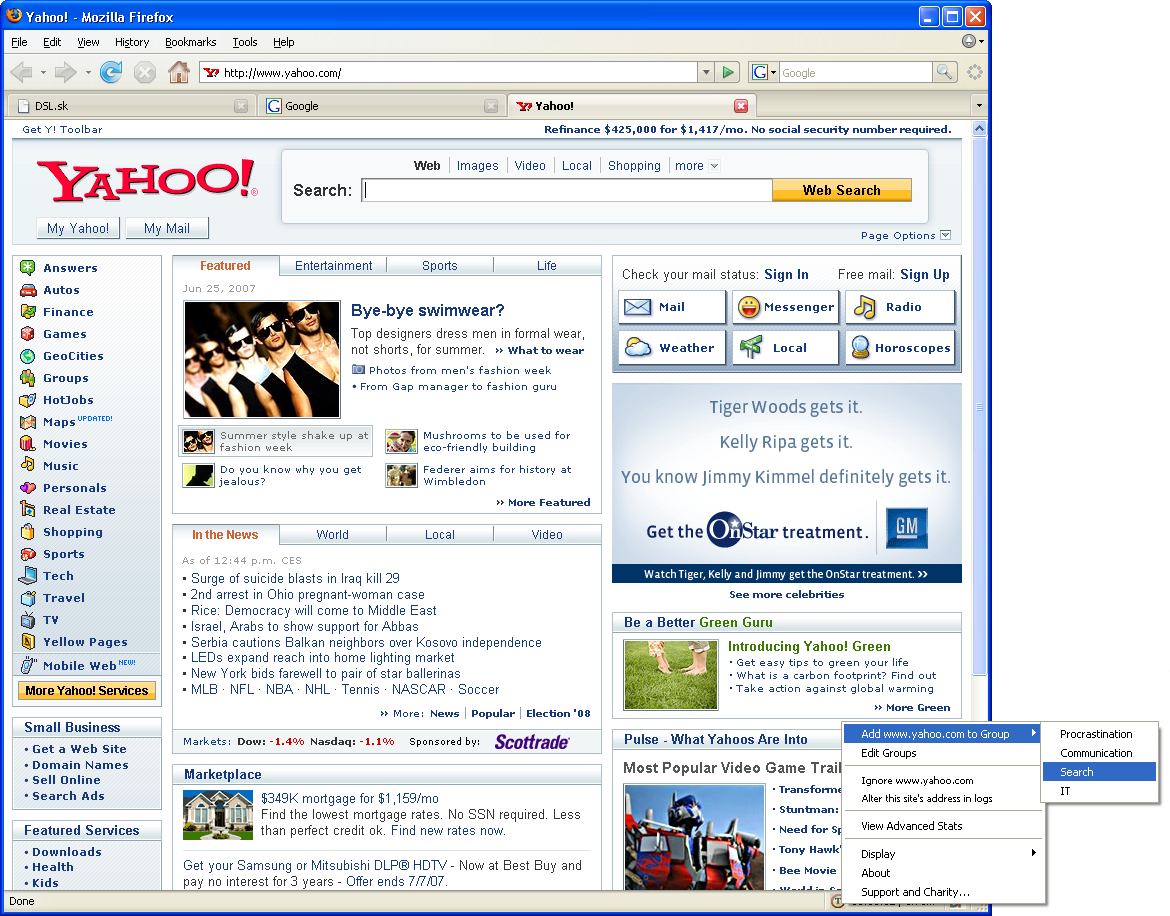
Task: Open the Local signpost icon
Action: [x=751, y=347]
